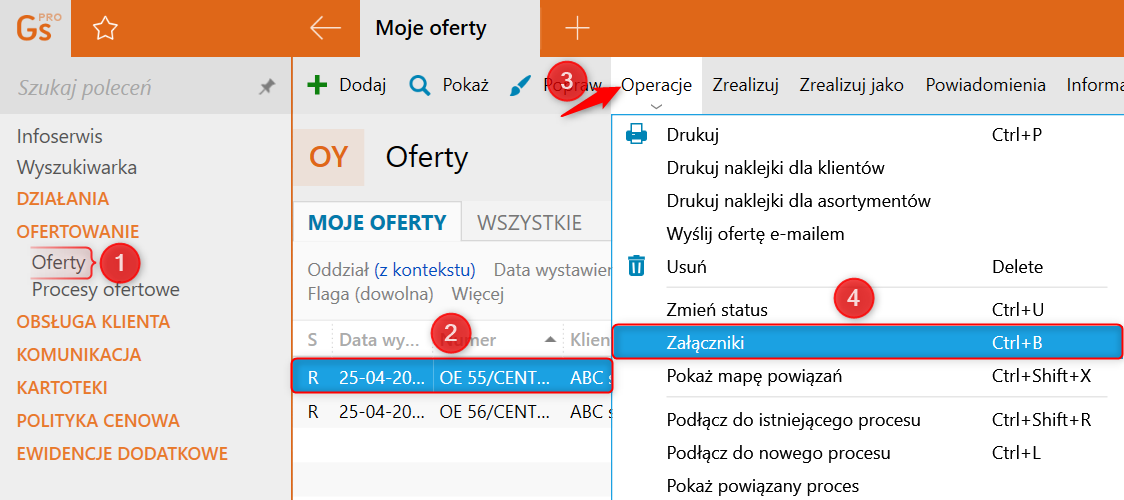Click the Zrealizuj toolbar button
This screenshot has height=500, width=1124.
(x=745, y=85)
